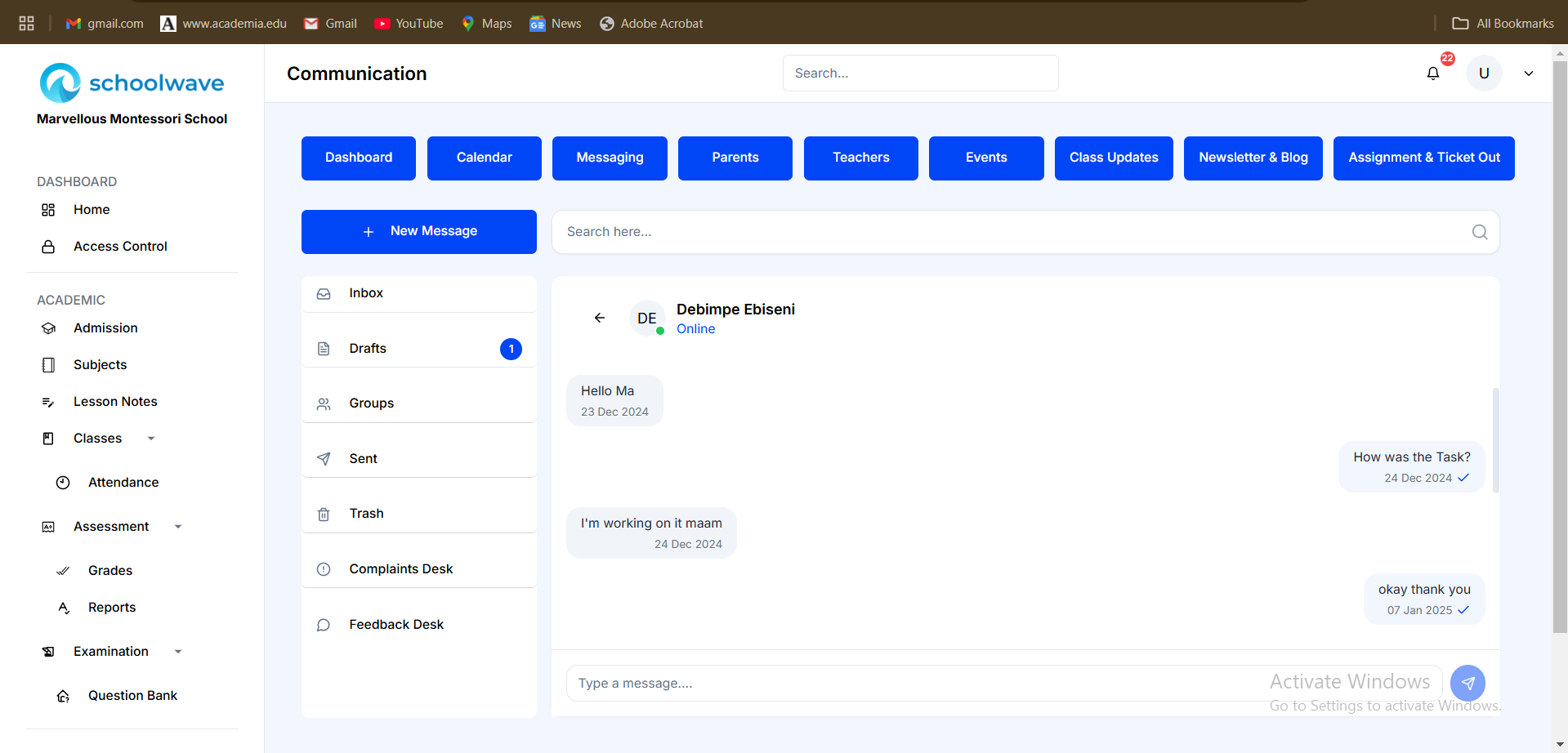
Task: Click the Home grid icon in sidebar
Action: 48,210
